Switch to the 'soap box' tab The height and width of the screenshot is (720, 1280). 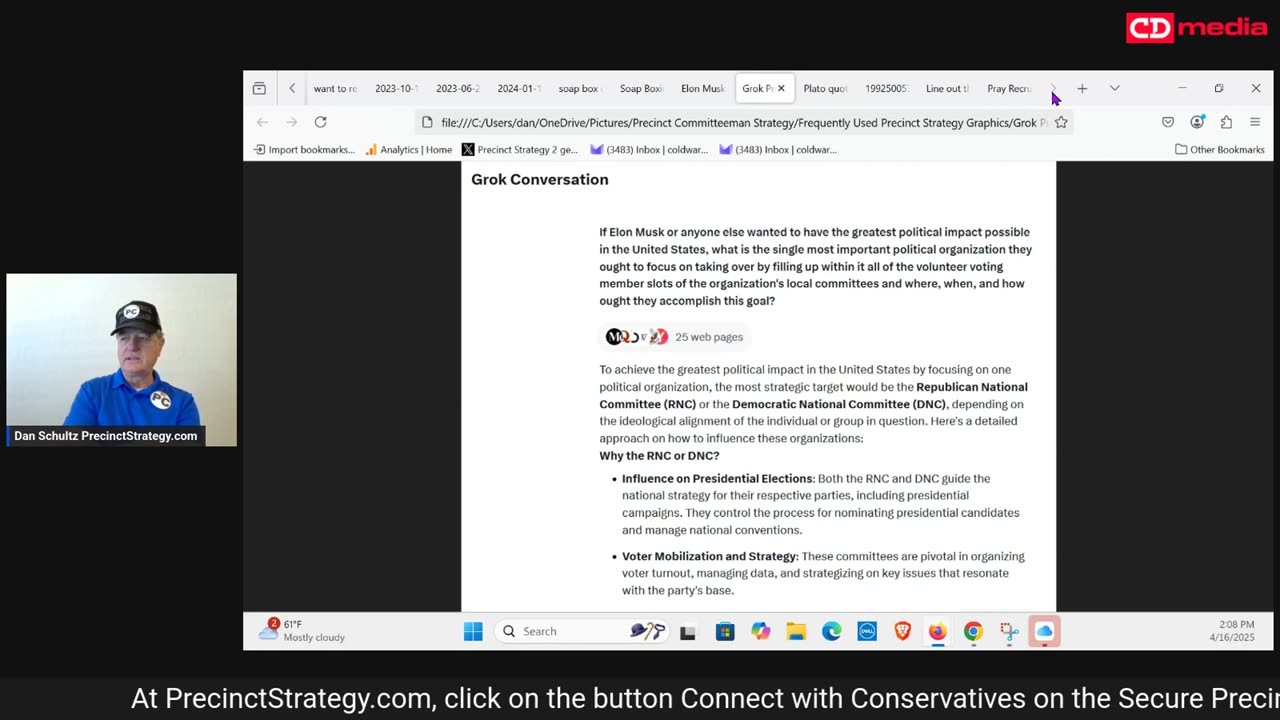pyautogui.click(x=580, y=88)
